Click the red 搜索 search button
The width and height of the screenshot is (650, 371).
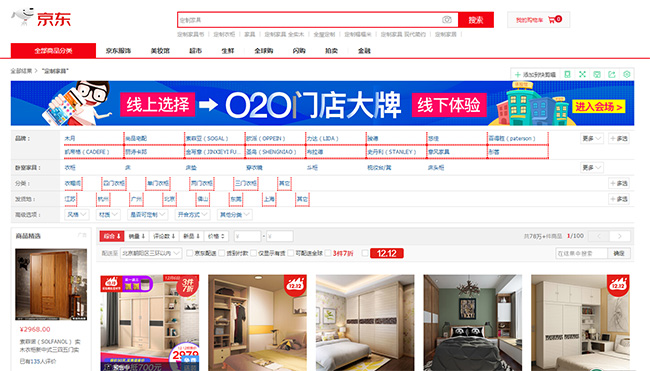point(475,19)
